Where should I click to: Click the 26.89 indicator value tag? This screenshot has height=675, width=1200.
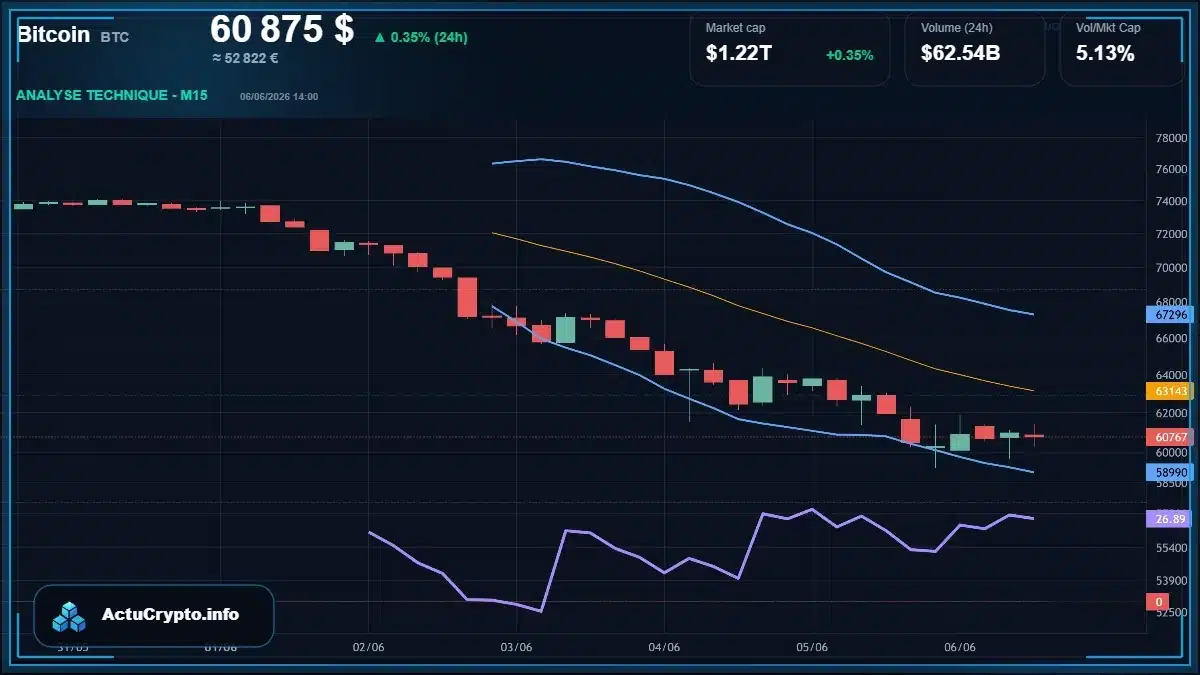1171,519
